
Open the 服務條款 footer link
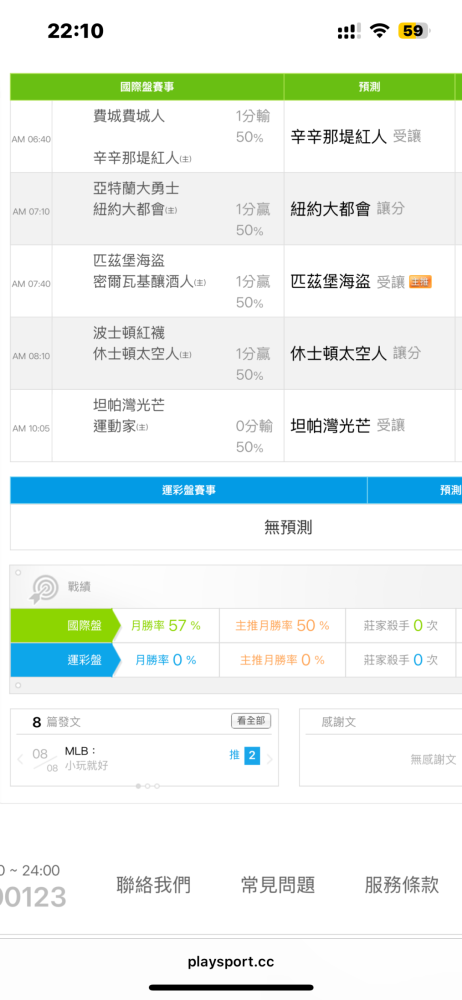pyautogui.click(x=402, y=885)
